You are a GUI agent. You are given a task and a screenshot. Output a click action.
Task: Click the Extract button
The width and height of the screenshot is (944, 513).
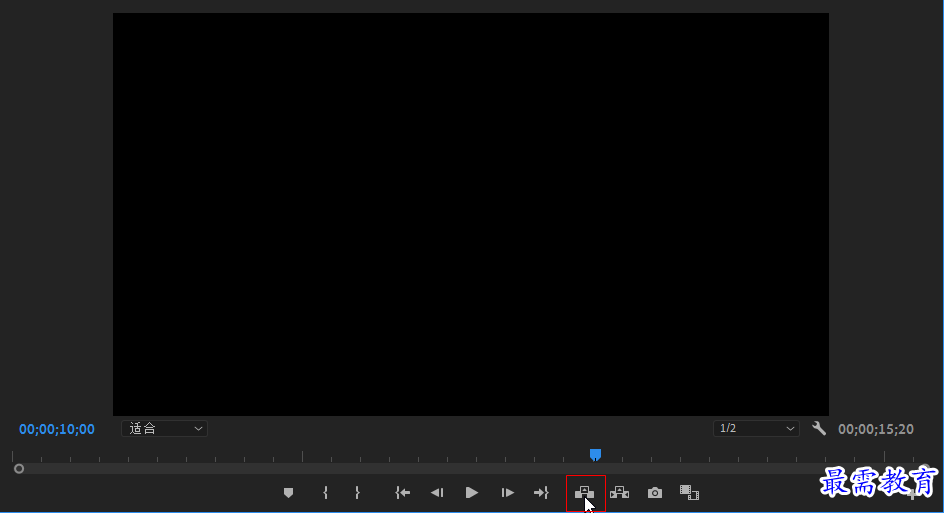tap(620, 493)
